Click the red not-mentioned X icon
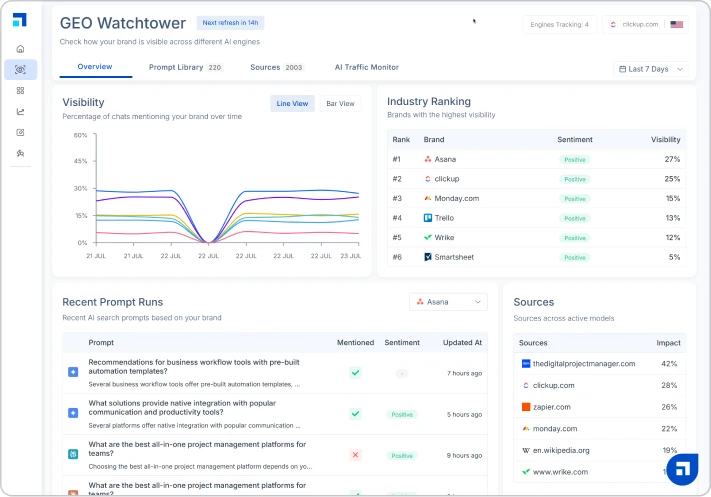 pos(356,455)
